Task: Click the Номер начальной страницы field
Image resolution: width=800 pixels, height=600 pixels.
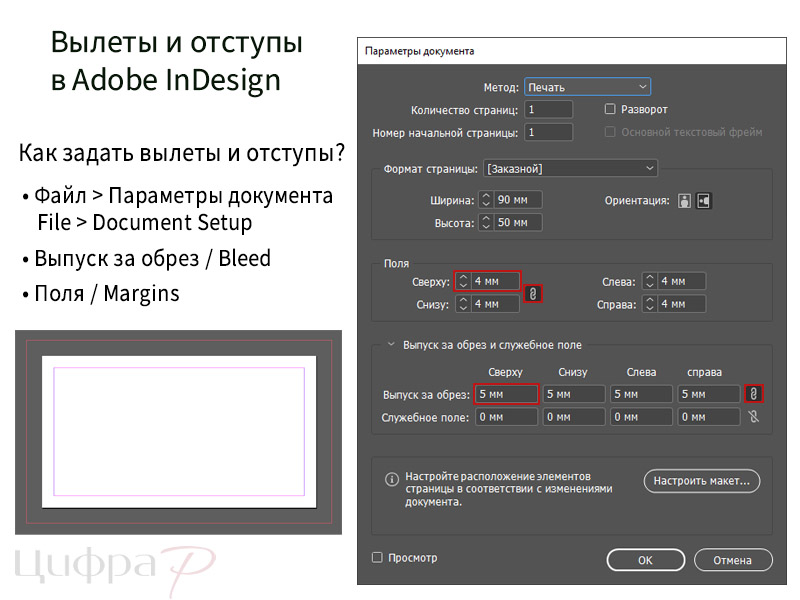Action: (548, 133)
